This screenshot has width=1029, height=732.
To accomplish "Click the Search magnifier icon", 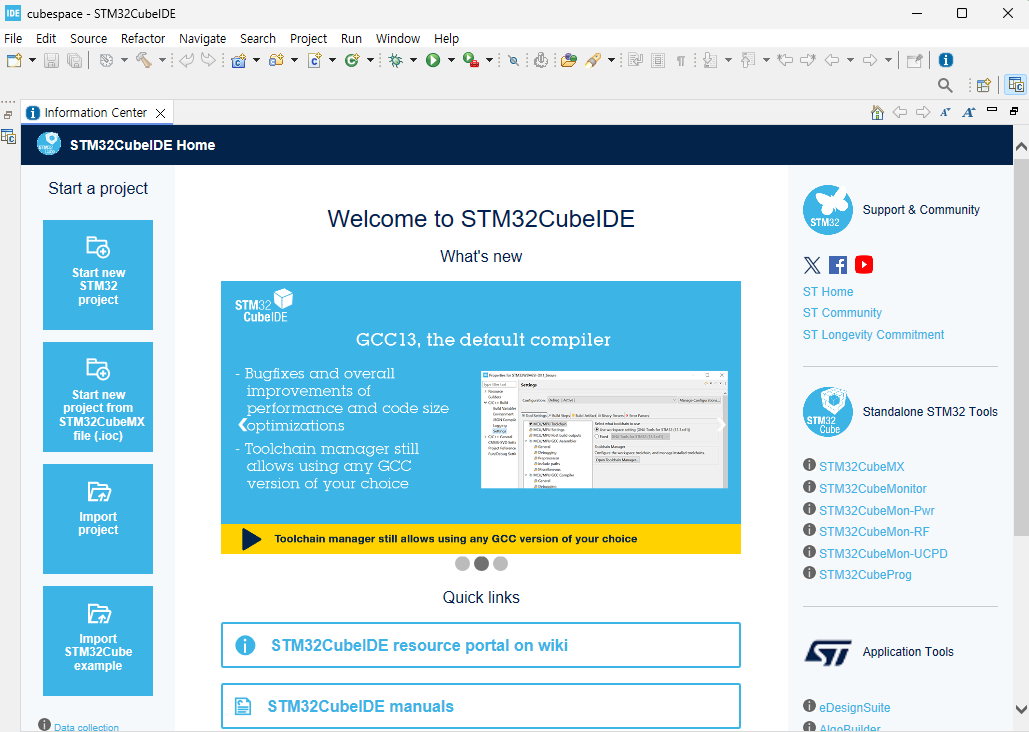I will point(945,85).
